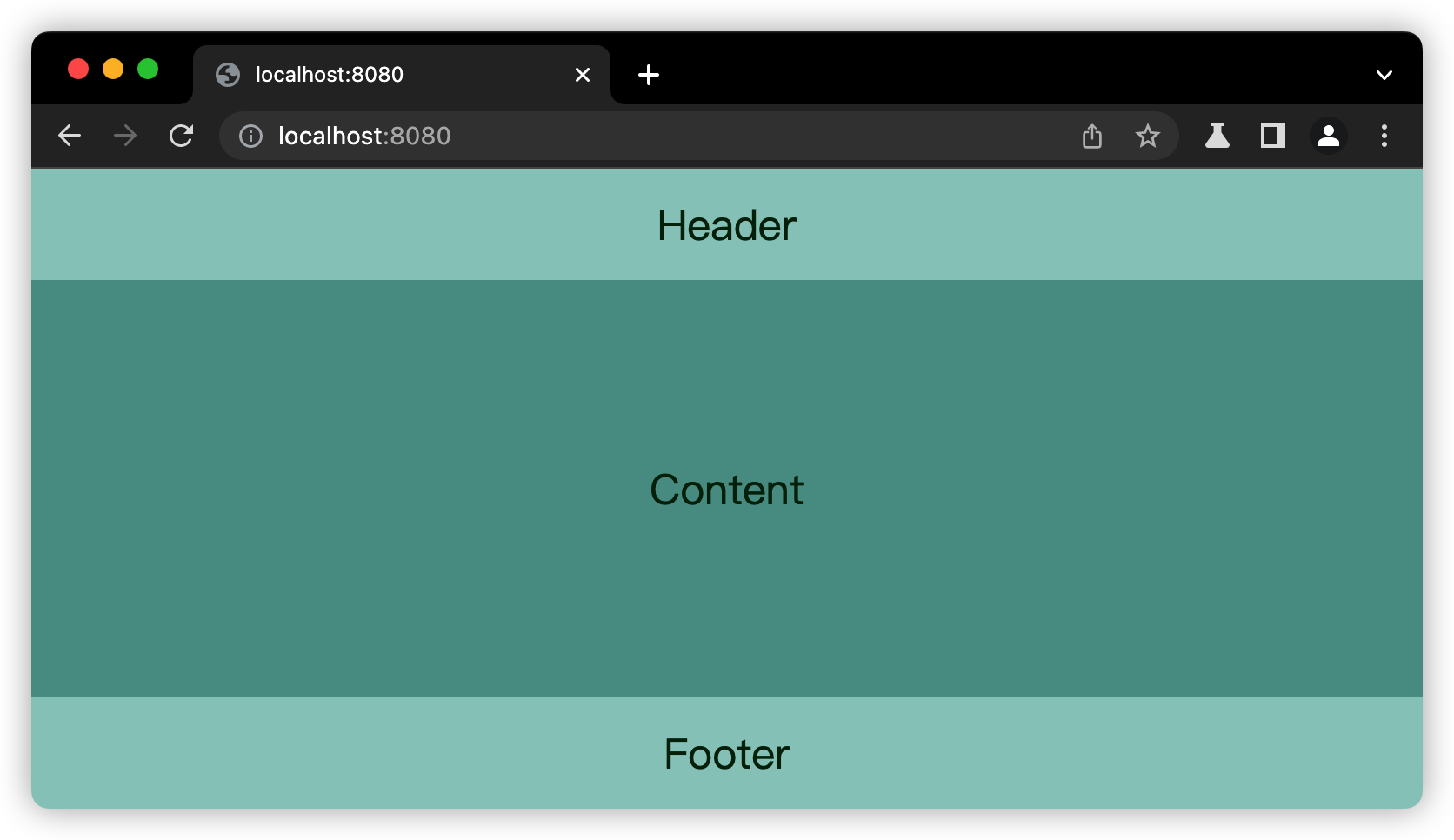The image size is (1454, 840).
Task: Open the profile avatar button
Action: (x=1329, y=136)
